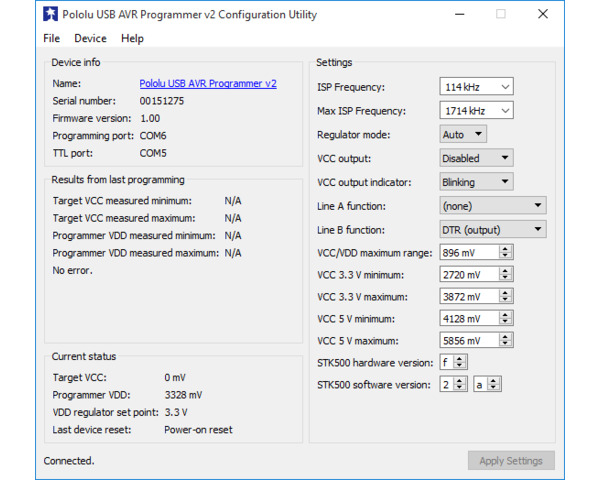Decrease VCC 3.3 V maximum with down arrow
The width and height of the screenshot is (600, 480).
[x=505, y=300]
